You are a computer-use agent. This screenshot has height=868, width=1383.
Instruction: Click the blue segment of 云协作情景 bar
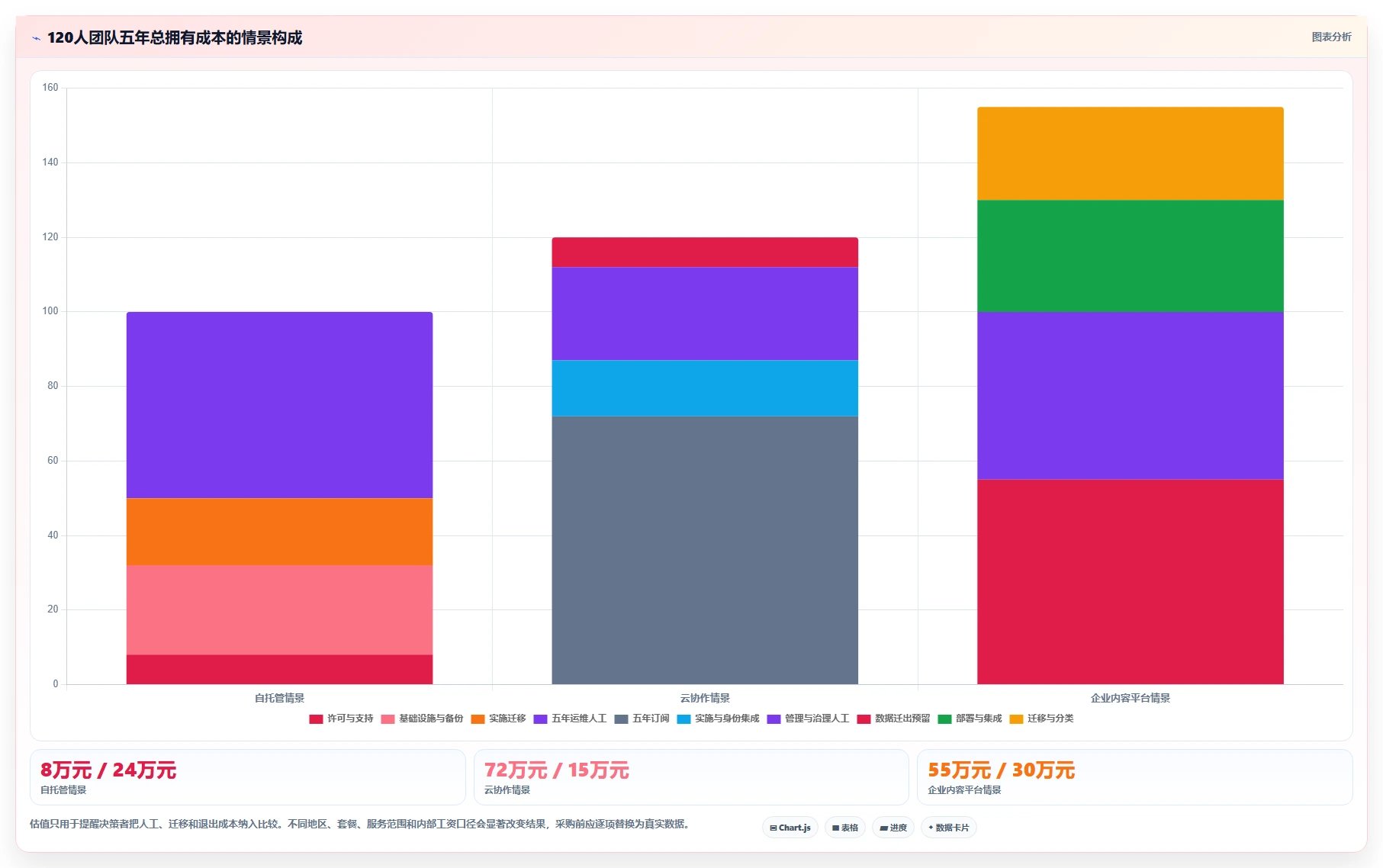tap(705, 387)
